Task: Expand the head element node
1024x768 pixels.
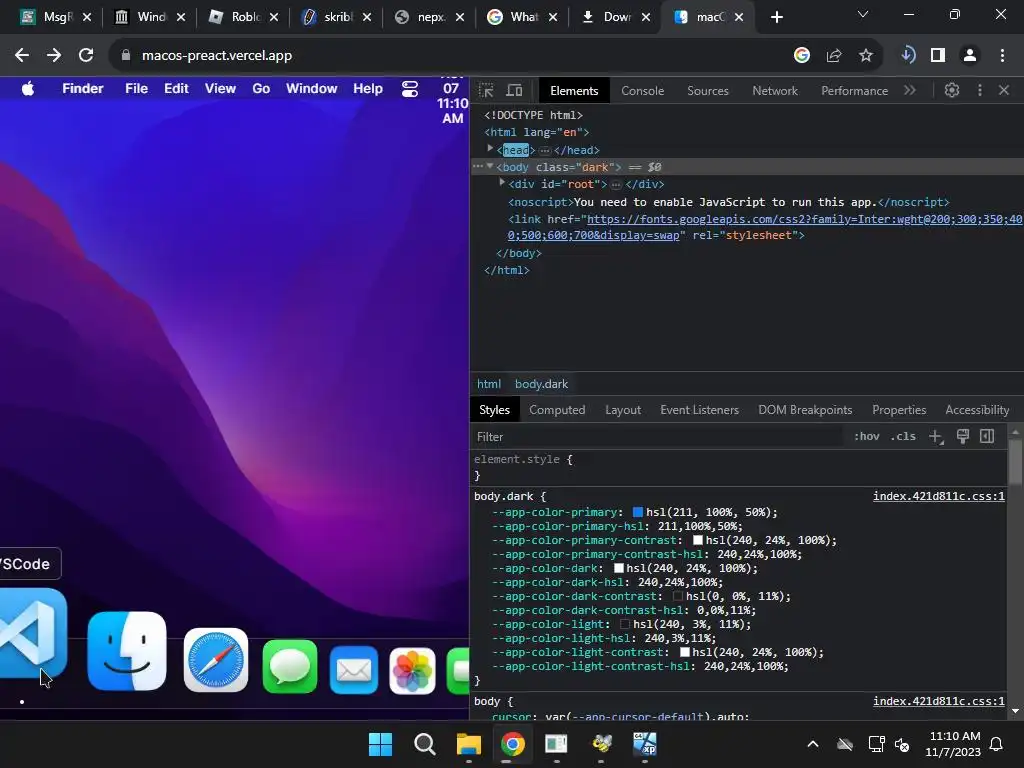Action: pos(490,149)
